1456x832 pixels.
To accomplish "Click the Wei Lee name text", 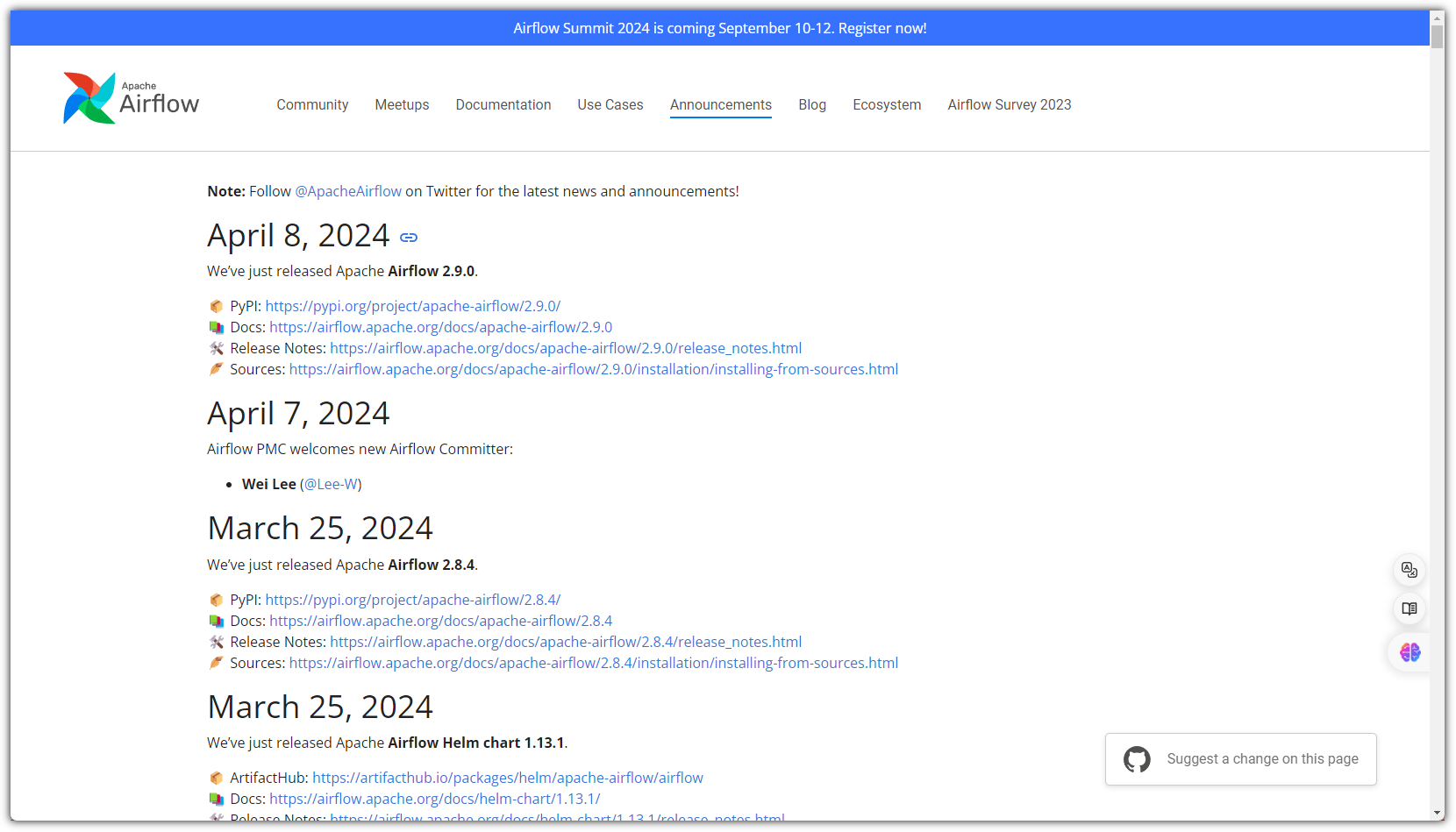I will 269,484.
